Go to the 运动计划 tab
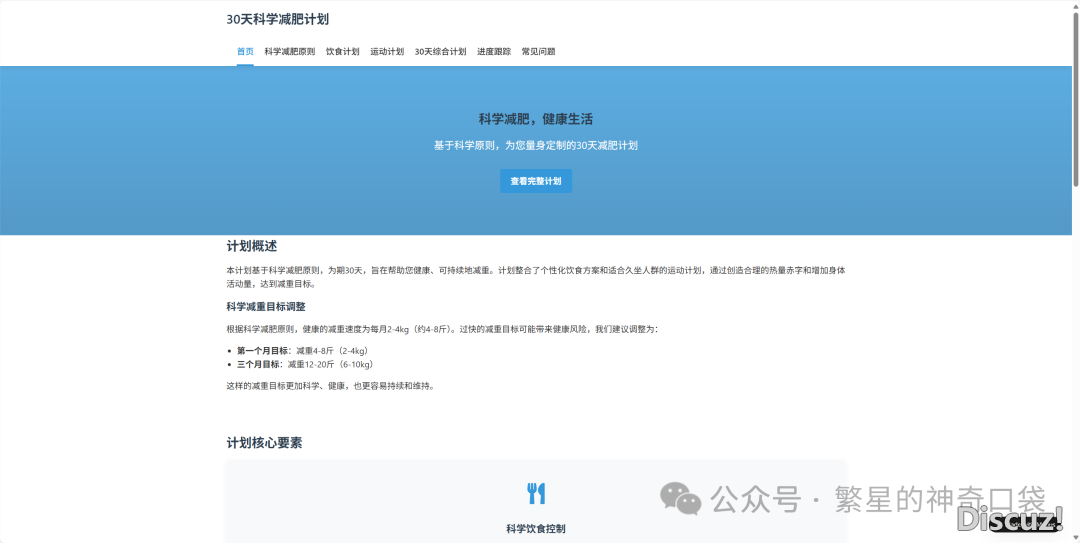 387,52
